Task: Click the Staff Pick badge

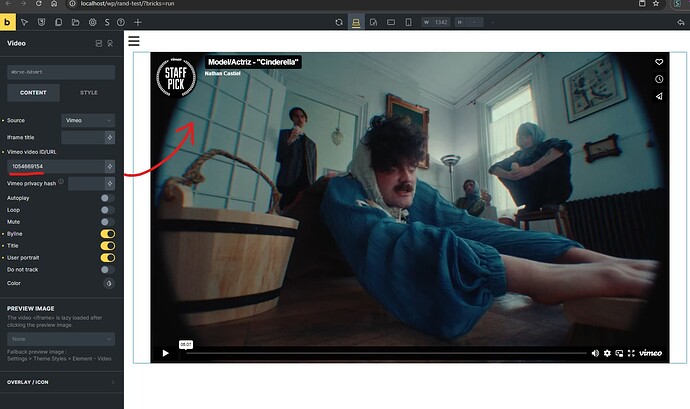Action: tap(176, 77)
